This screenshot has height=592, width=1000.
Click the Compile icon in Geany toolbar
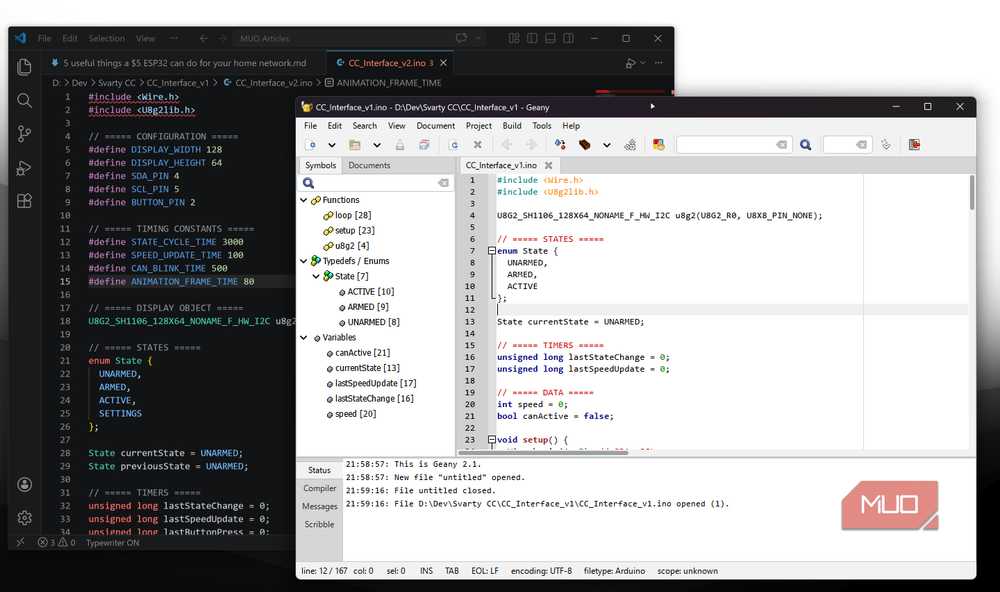click(560, 145)
